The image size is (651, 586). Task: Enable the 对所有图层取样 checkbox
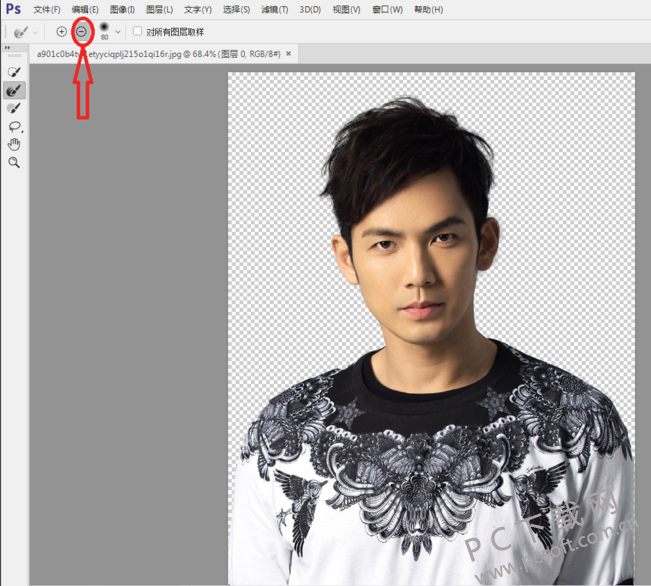[x=138, y=32]
